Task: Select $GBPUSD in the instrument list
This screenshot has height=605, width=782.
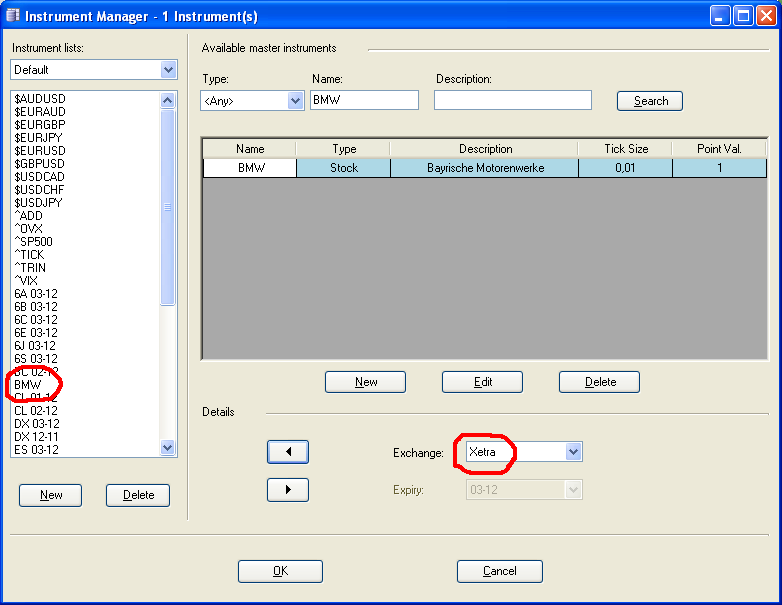Action: pyautogui.click(x=39, y=164)
